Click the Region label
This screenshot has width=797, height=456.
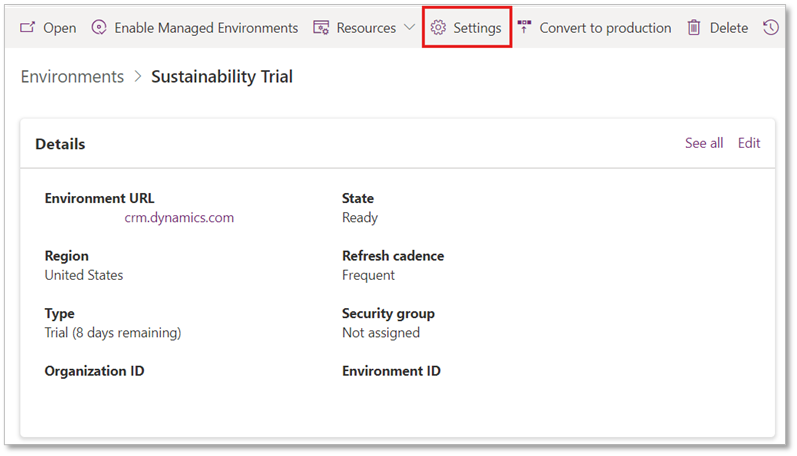[66, 256]
